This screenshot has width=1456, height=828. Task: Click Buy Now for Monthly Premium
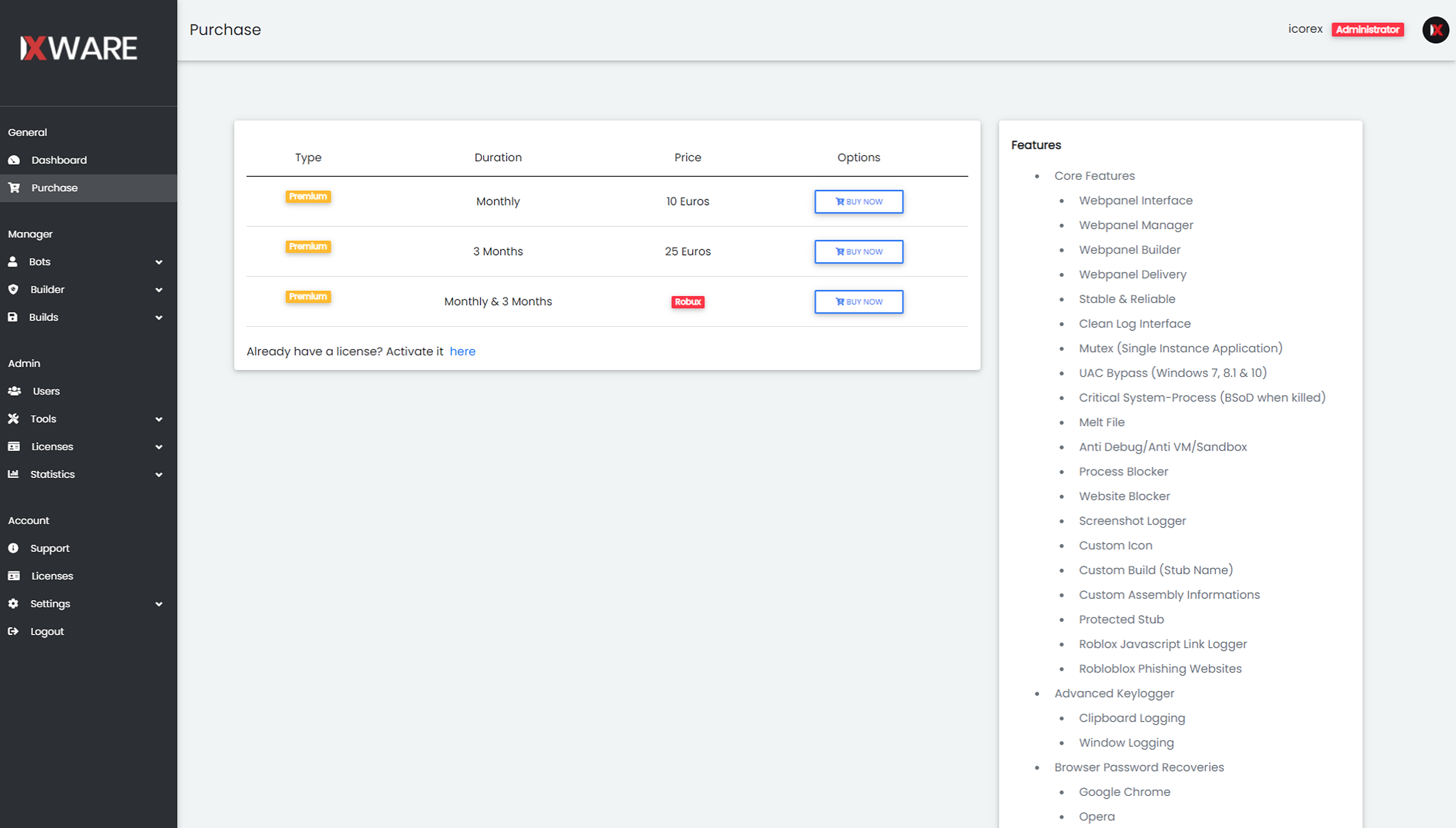858,201
